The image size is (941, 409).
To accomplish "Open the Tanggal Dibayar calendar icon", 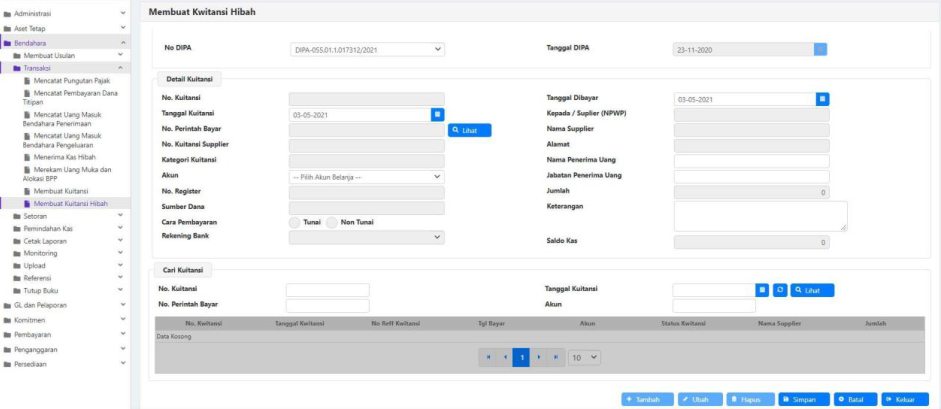I will 822,99.
